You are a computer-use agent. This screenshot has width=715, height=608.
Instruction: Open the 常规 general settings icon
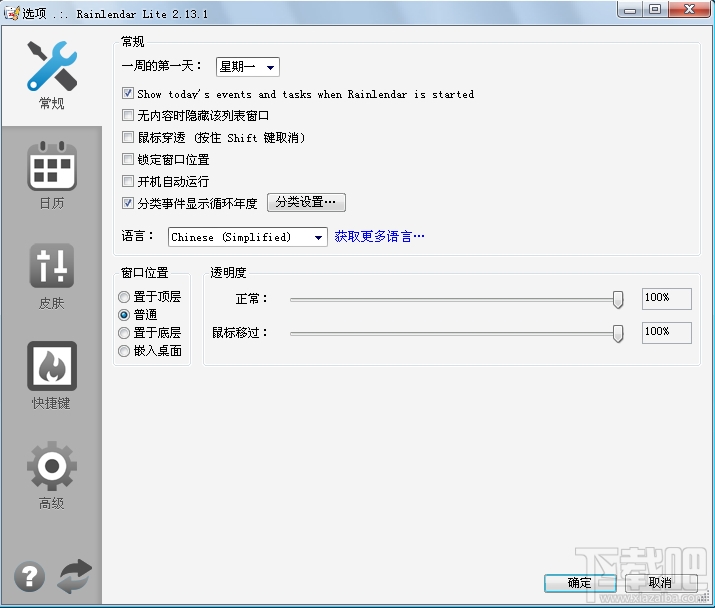pyautogui.click(x=52, y=66)
